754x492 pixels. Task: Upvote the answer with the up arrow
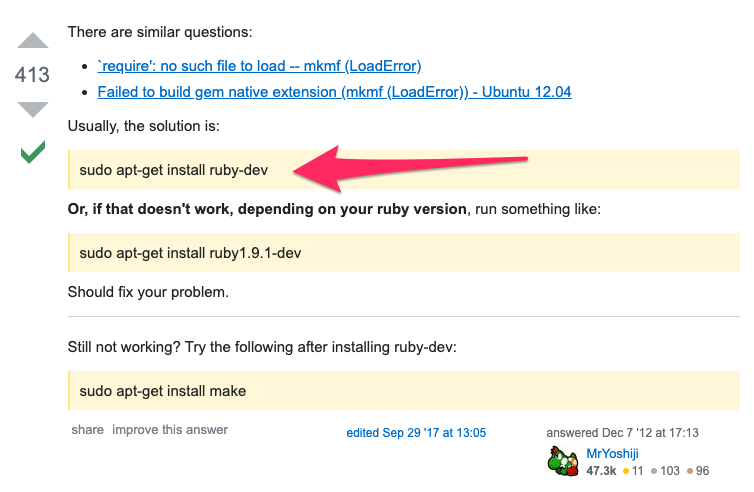pyautogui.click(x=33, y=40)
